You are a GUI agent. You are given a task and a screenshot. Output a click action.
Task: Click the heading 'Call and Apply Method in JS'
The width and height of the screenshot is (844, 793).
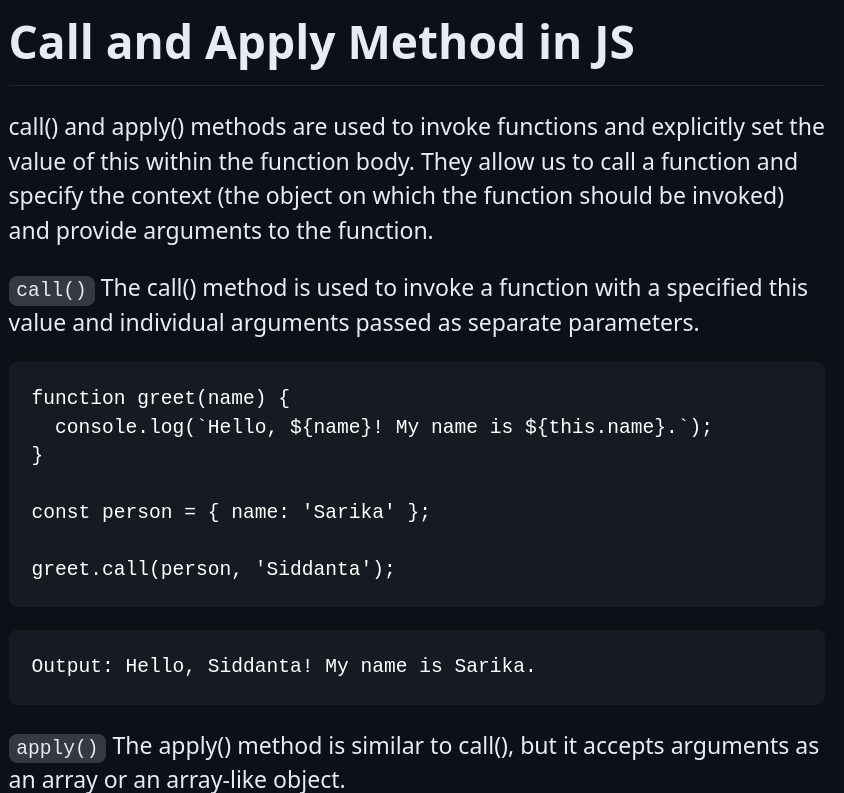tap(321, 43)
